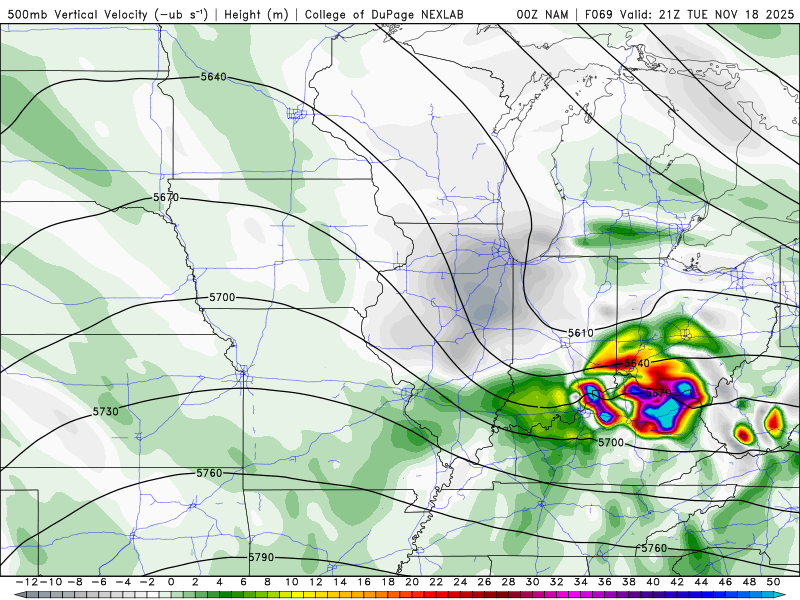The height and width of the screenshot is (600, 800).
Task: Click the color scale value 46
Action: [x=725, y=582]
